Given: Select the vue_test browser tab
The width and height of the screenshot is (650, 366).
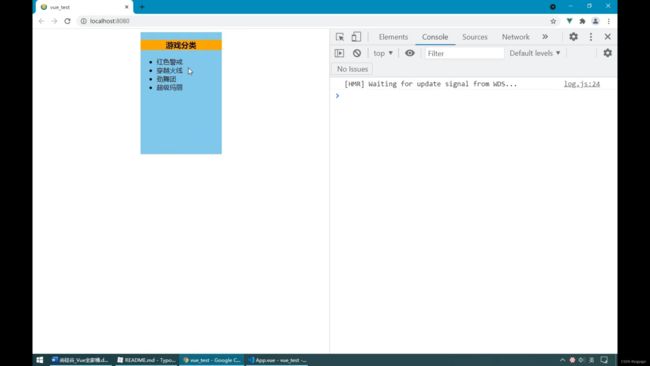Looking at the screenshot, I should (84, 7).
